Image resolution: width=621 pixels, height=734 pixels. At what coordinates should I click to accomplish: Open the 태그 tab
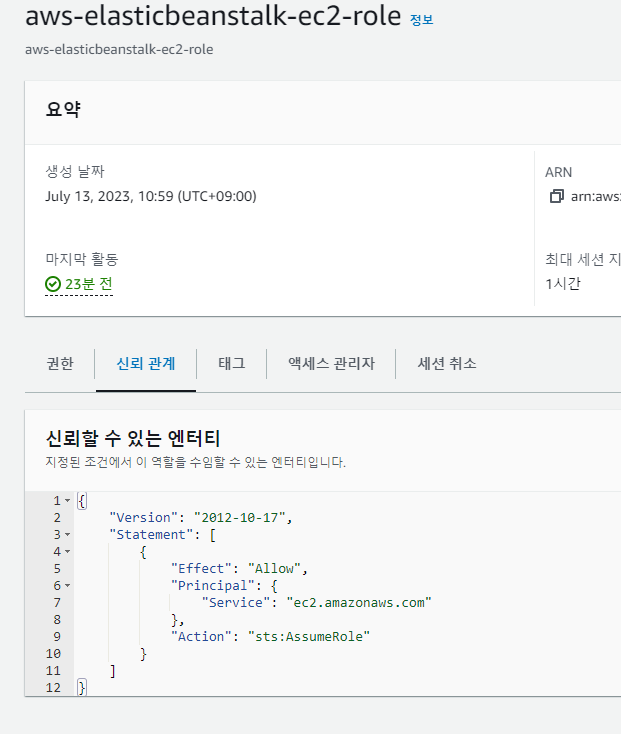coord(232,363)
